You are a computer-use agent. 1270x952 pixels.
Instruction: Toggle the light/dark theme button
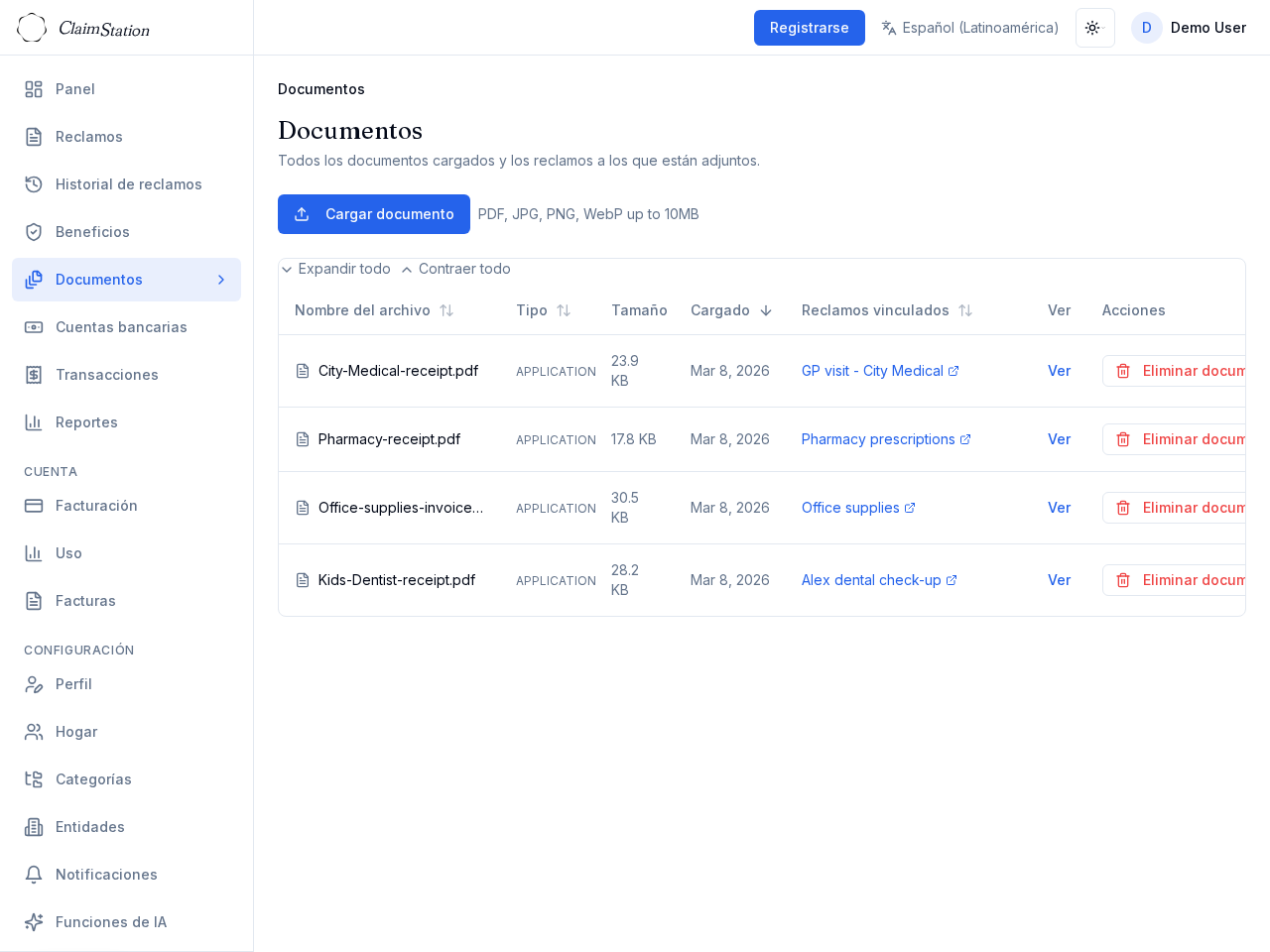pyautogui.click(x=1094, y=28)
